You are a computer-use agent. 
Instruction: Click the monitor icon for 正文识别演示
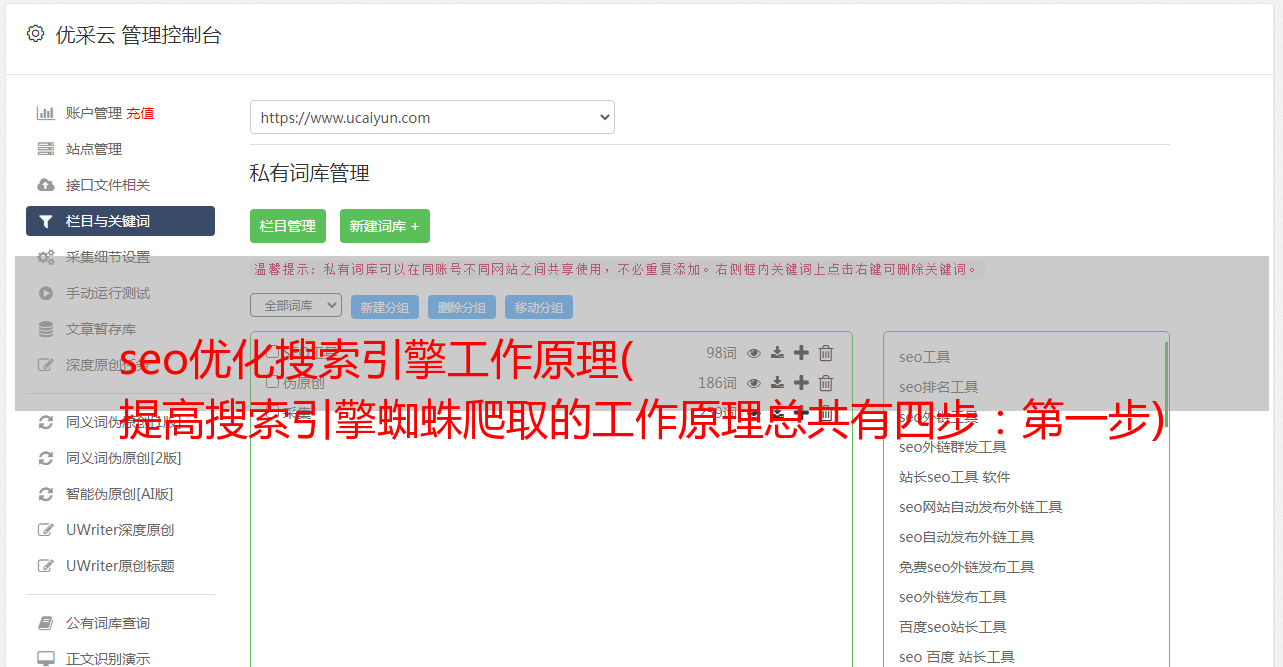click(x=45, y=659)
